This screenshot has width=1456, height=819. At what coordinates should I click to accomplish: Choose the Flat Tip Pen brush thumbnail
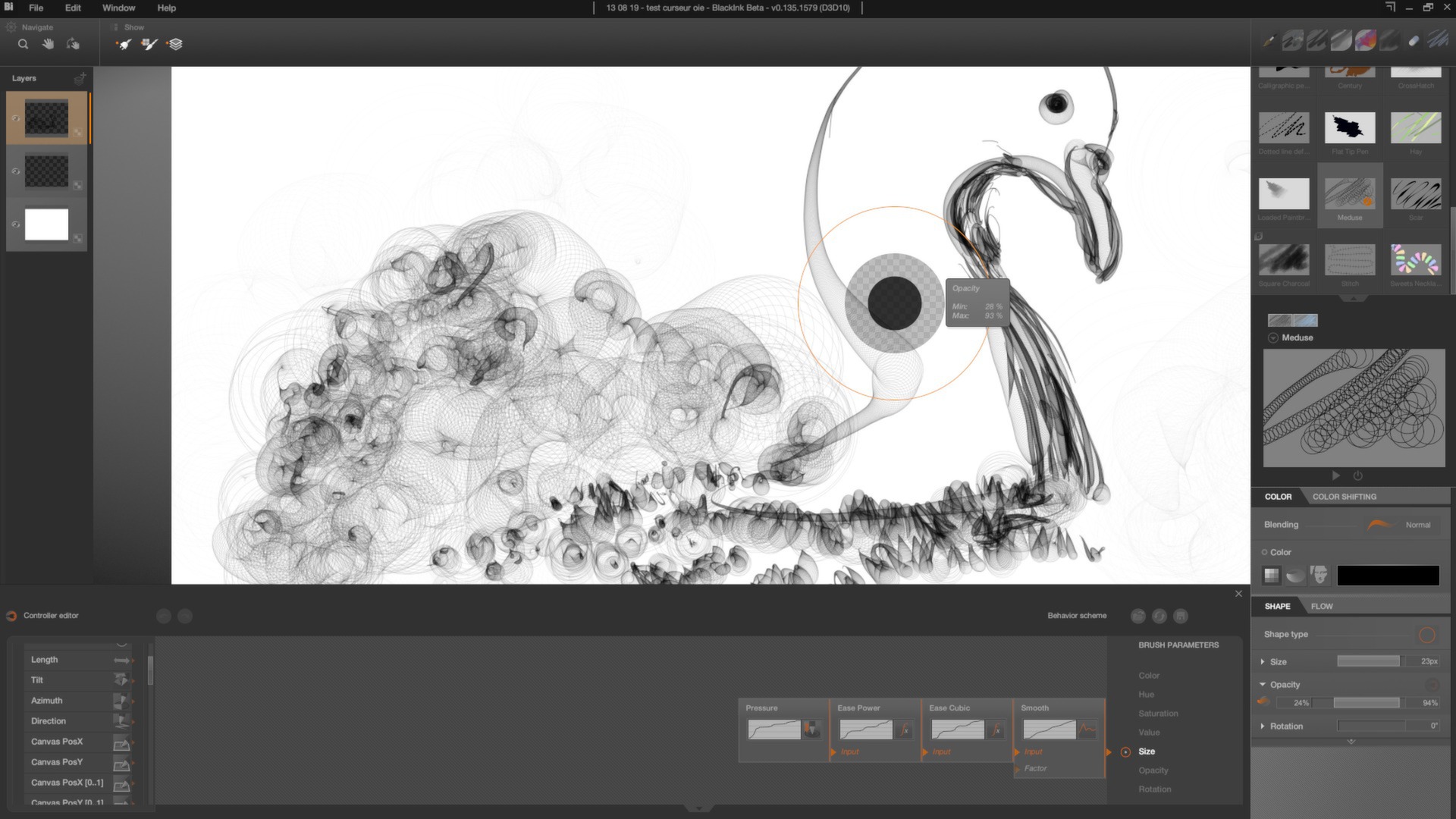click(x=1350, y=128)
